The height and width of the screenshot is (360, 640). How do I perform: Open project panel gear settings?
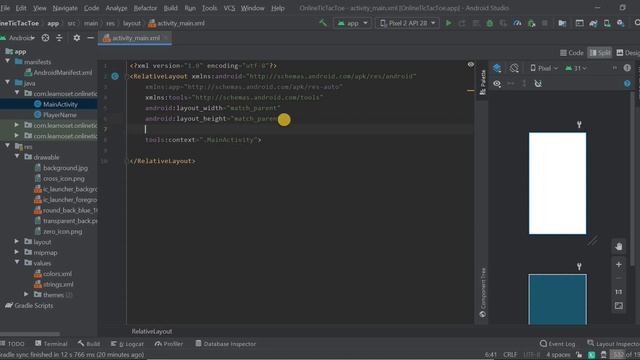(x=76, y=38)
